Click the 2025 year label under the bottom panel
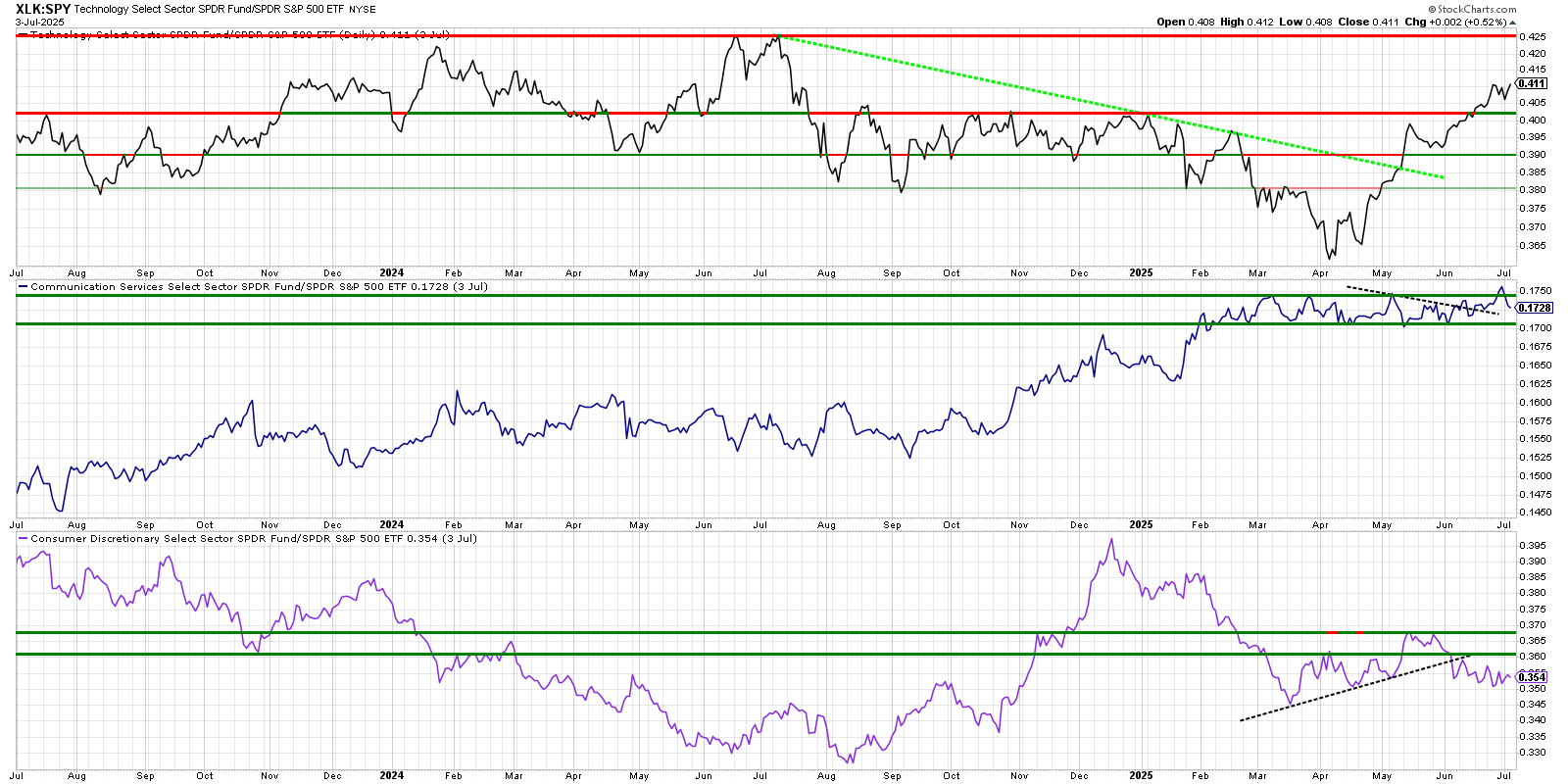 pyautogui.click(x=1142, y=775)
